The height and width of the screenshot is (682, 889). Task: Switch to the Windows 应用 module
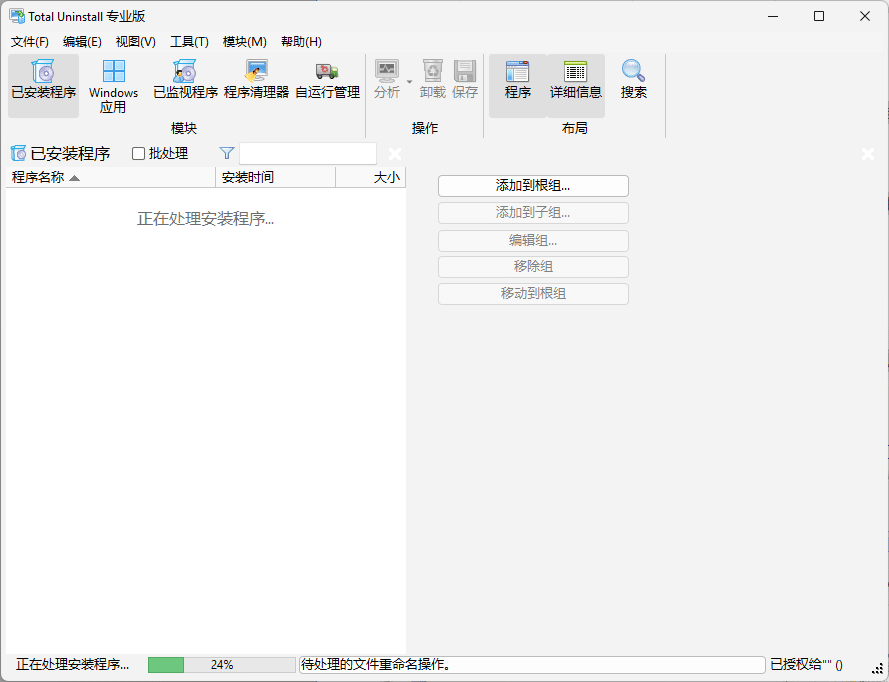pyautogui.click(x=113, y=72)
